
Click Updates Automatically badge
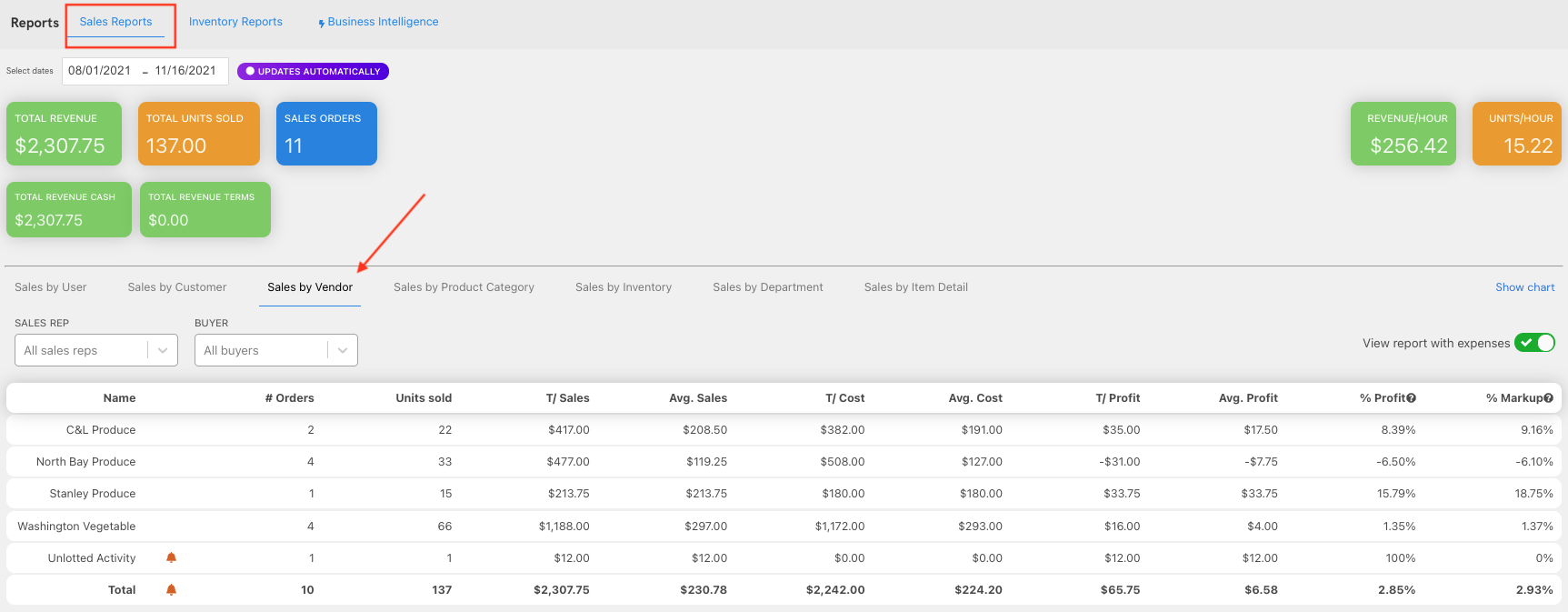(x=313, y=71)
